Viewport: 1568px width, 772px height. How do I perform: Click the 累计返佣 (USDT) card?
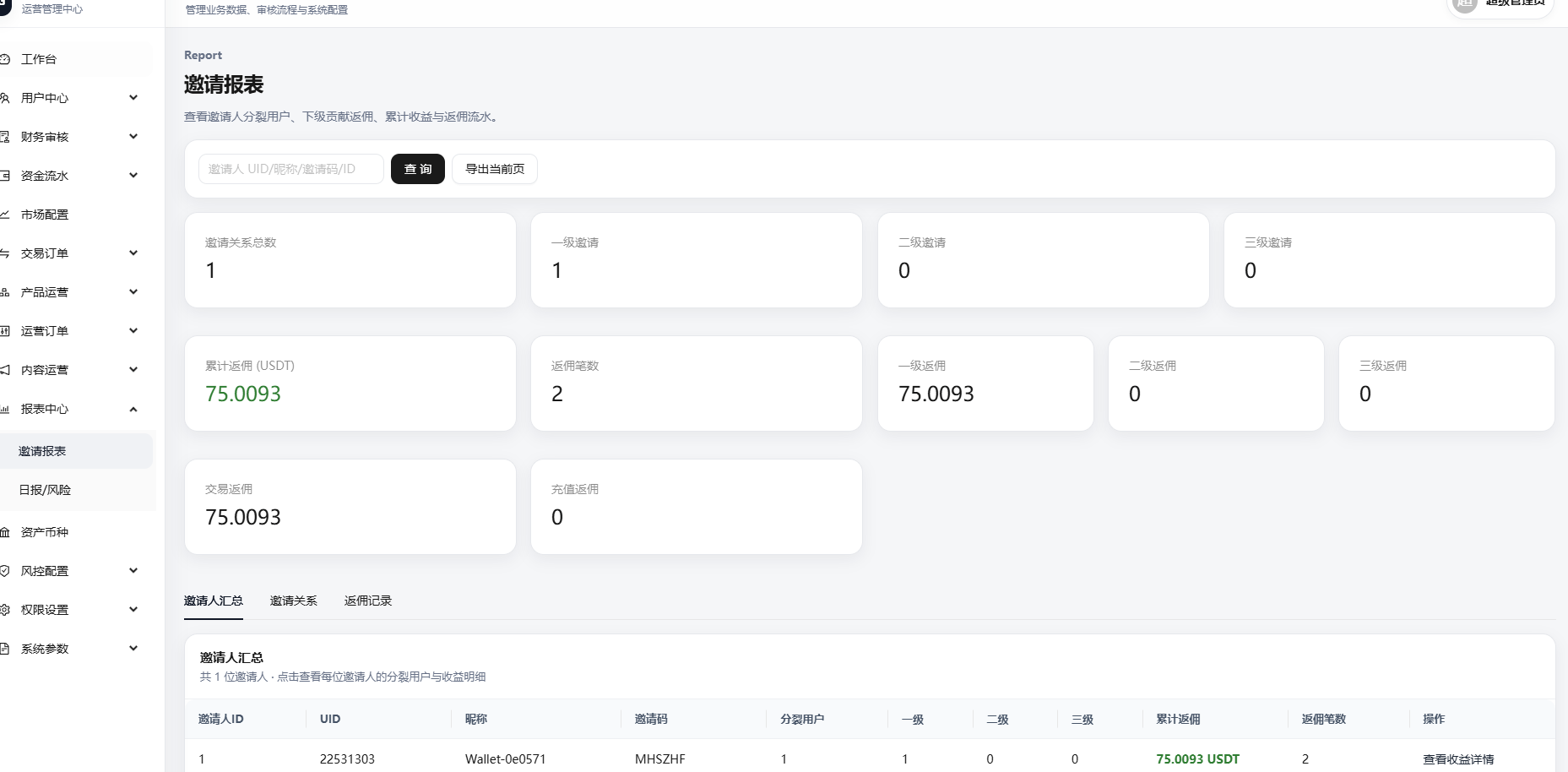click(350, 383)
